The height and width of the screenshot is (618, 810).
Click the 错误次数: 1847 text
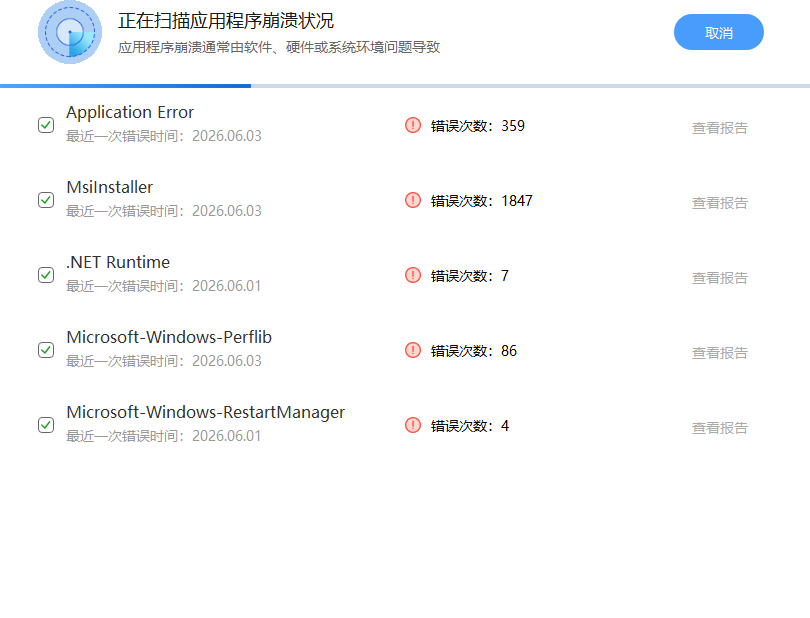tap(481, 200)
